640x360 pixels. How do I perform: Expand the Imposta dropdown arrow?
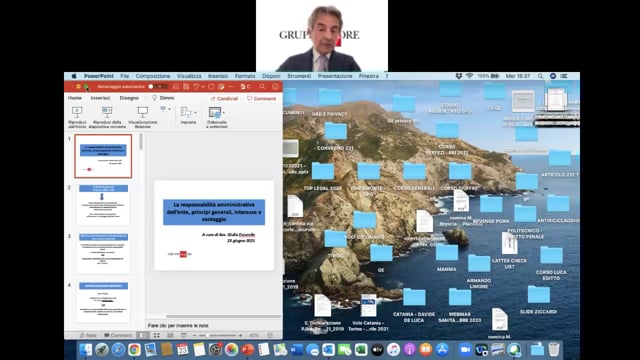[x=196, y=113]
